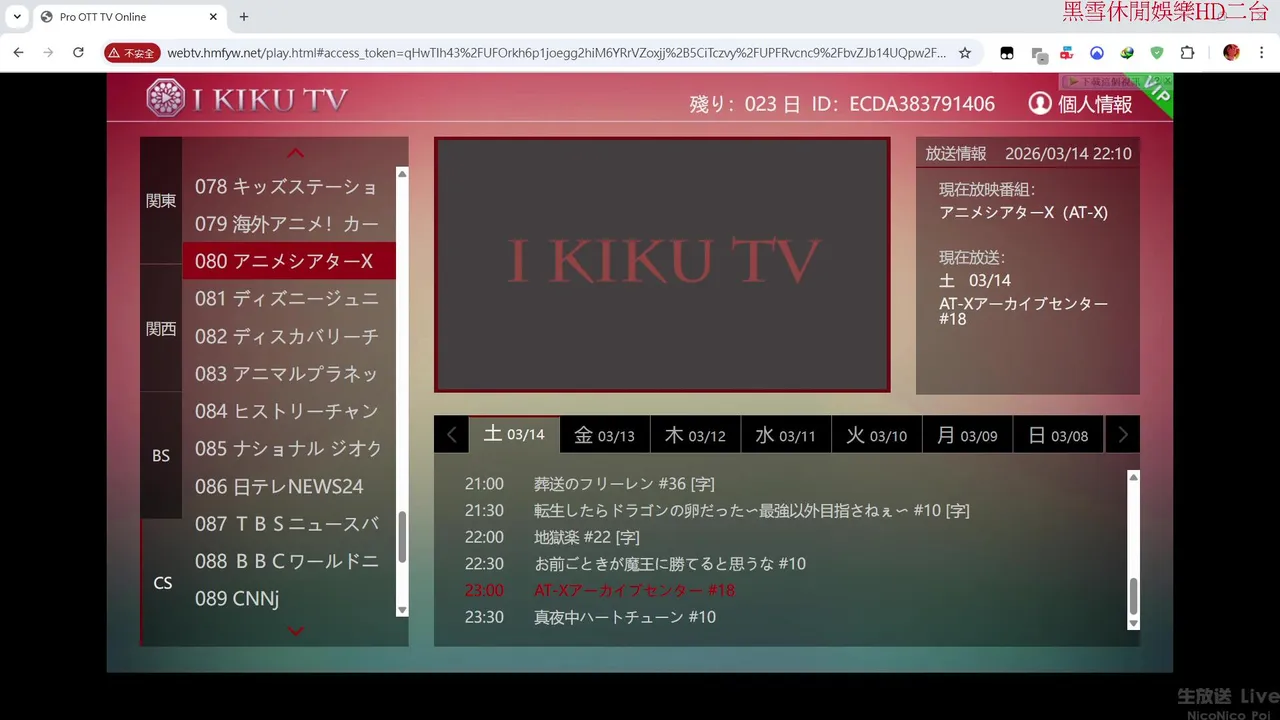
Task: Click browser forward button
Action: pos(48,53)
